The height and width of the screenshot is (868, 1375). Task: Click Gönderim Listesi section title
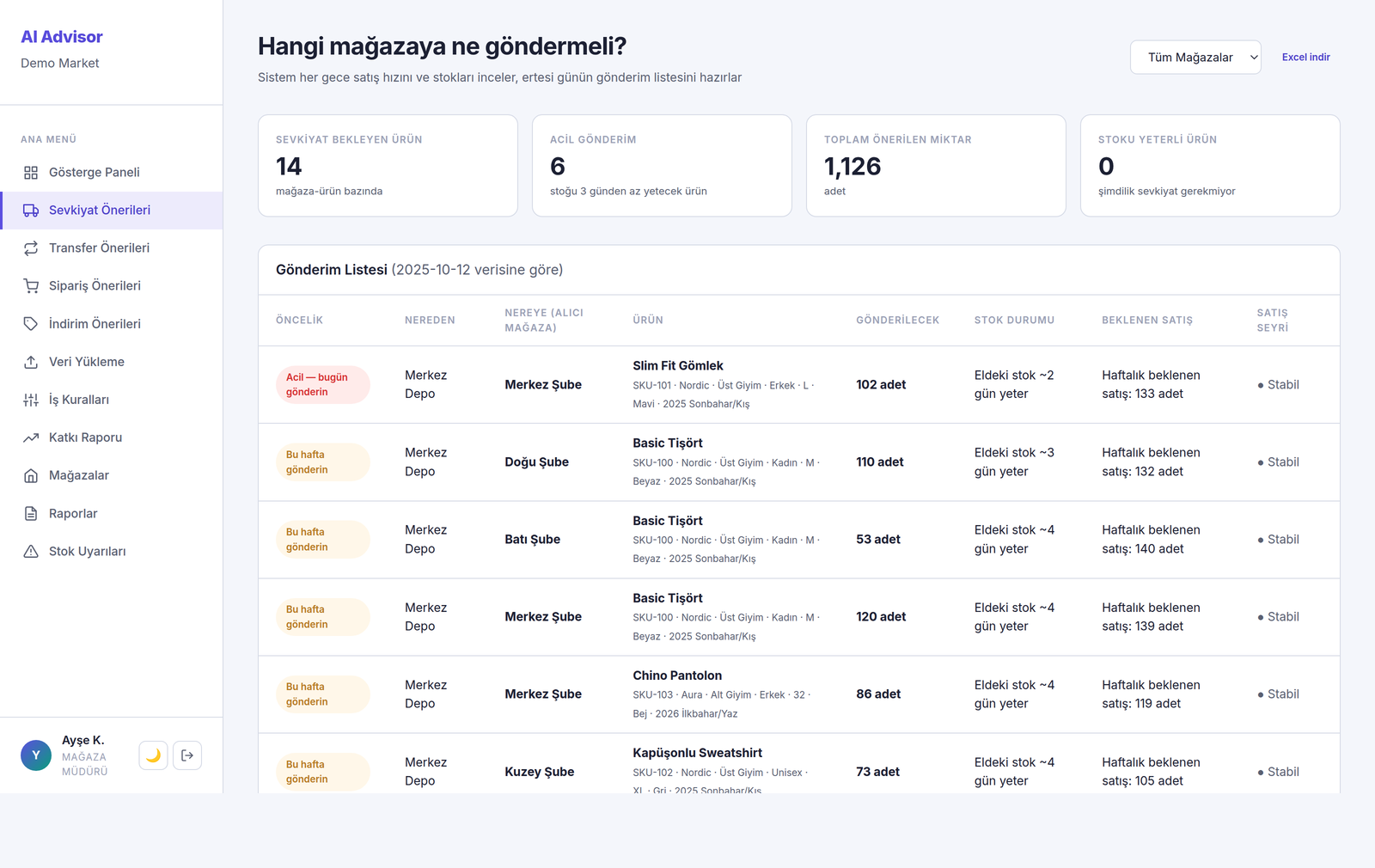tap(332, 270)
